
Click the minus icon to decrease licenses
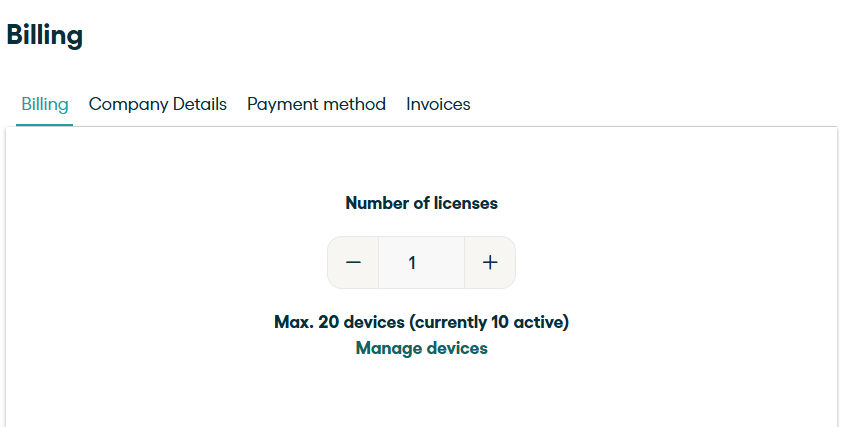click(x=353, y=263)
